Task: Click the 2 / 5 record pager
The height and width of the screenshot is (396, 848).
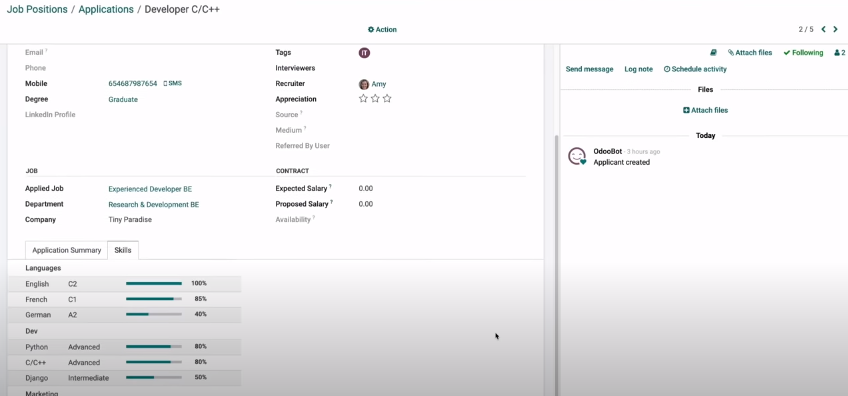Action: pos(806,30)
